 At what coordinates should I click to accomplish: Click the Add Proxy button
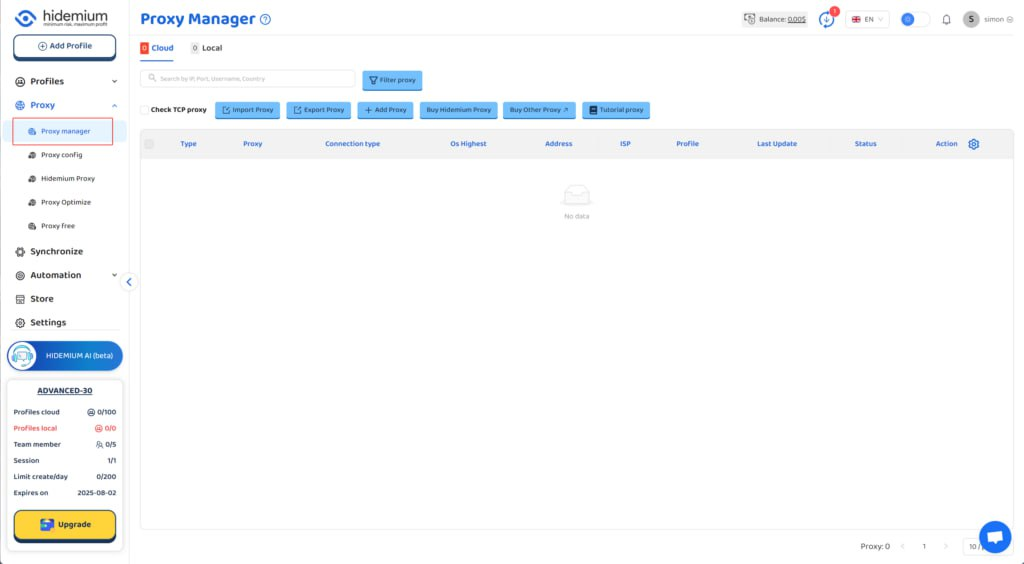pyautogui.click(x=385, y=110)
